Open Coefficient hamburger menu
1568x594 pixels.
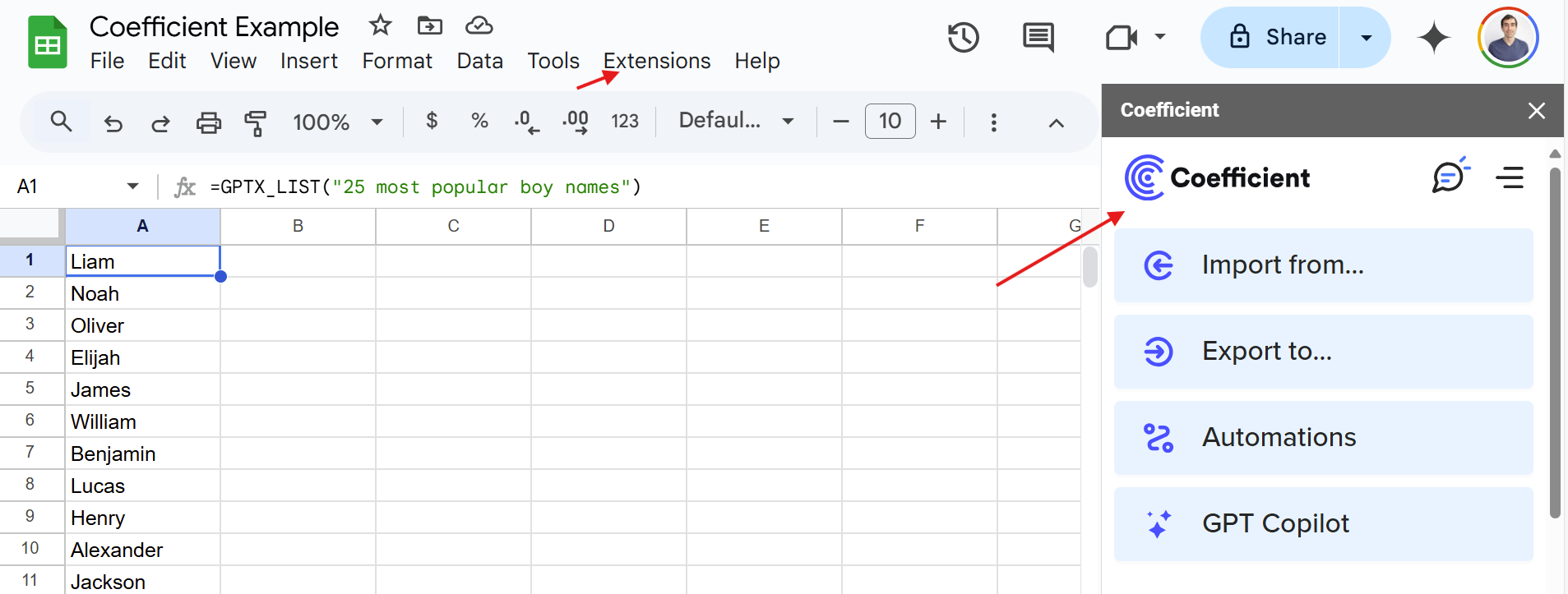pyautogui.click(x=1510, y=177)
